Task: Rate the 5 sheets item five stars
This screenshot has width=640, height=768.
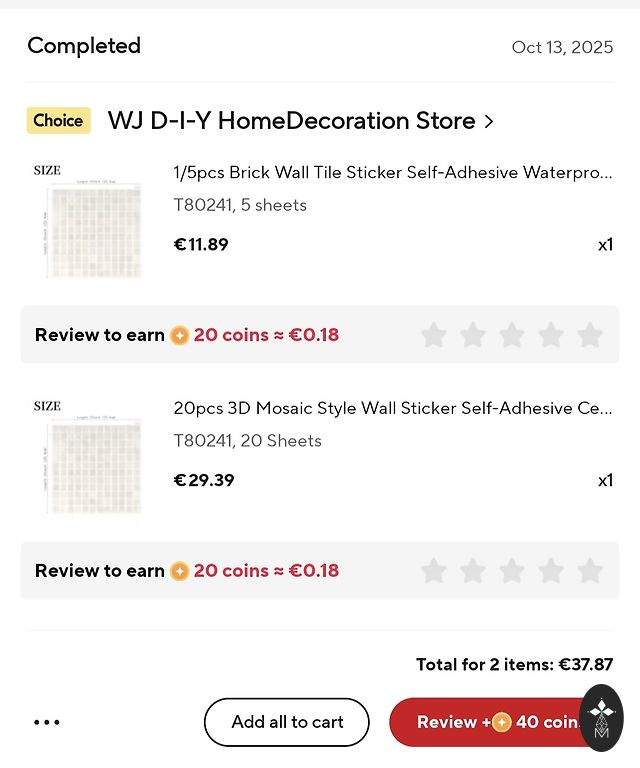Action: (590, 335)
